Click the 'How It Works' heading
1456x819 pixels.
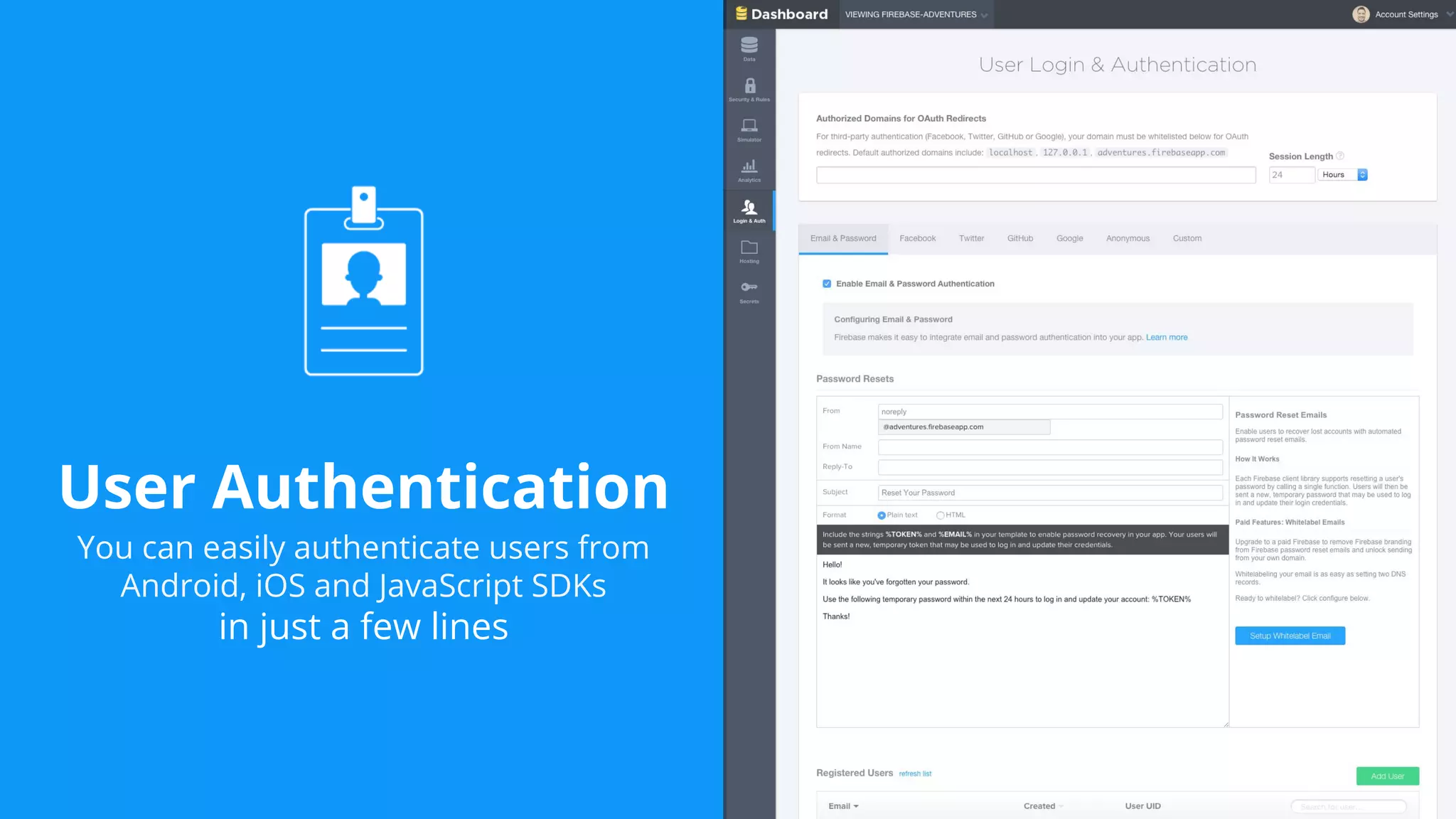(x=1257, y=459)
